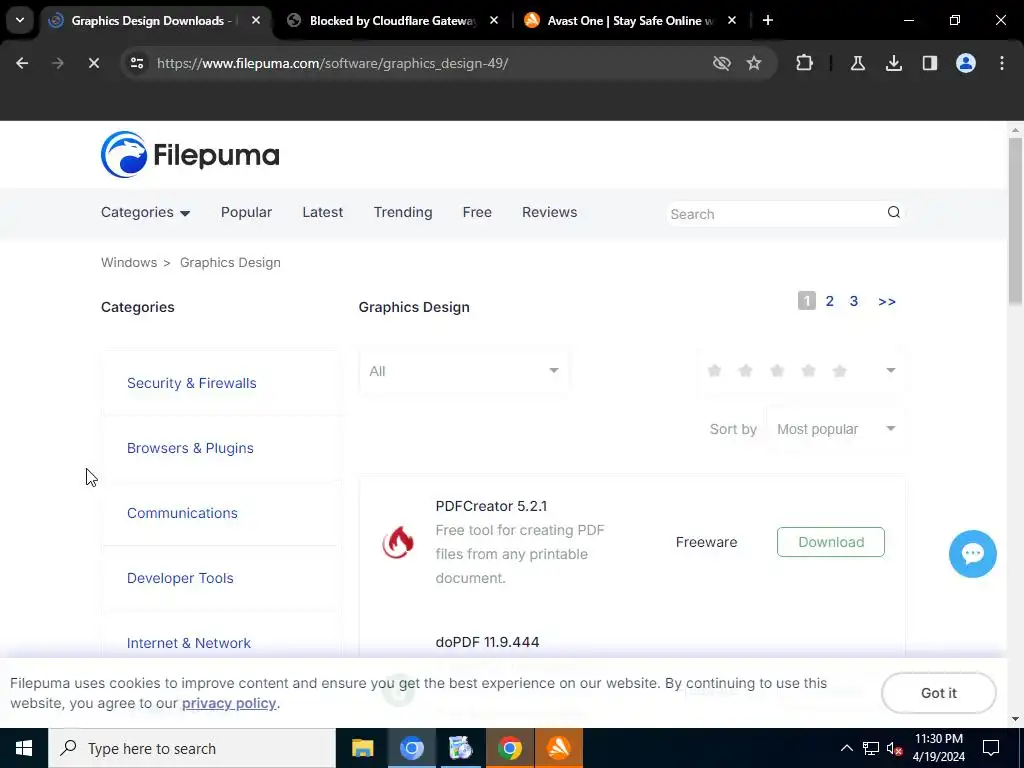Viewport: 1024px width, 768px height.
Task: Open Internet & Network category
Action: click(x=189, y=643)
